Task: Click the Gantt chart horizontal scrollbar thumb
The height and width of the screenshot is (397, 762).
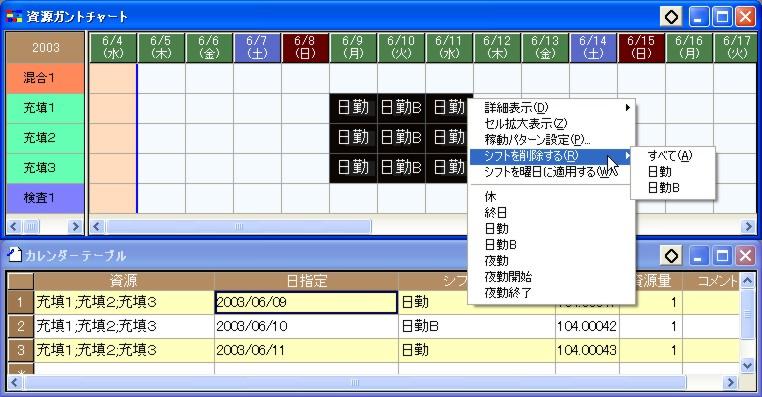Action: 239,226
